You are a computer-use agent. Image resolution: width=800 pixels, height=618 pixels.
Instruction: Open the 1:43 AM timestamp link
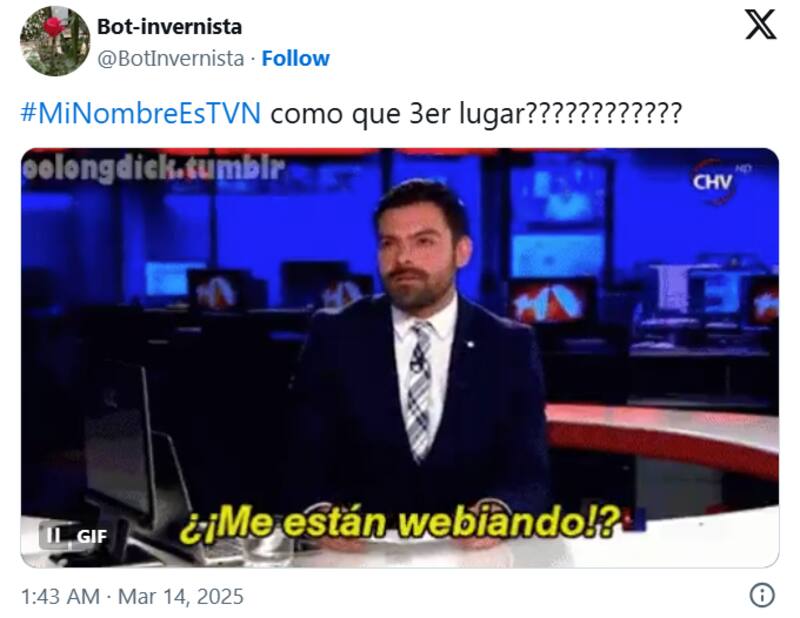tap(60, 596)
